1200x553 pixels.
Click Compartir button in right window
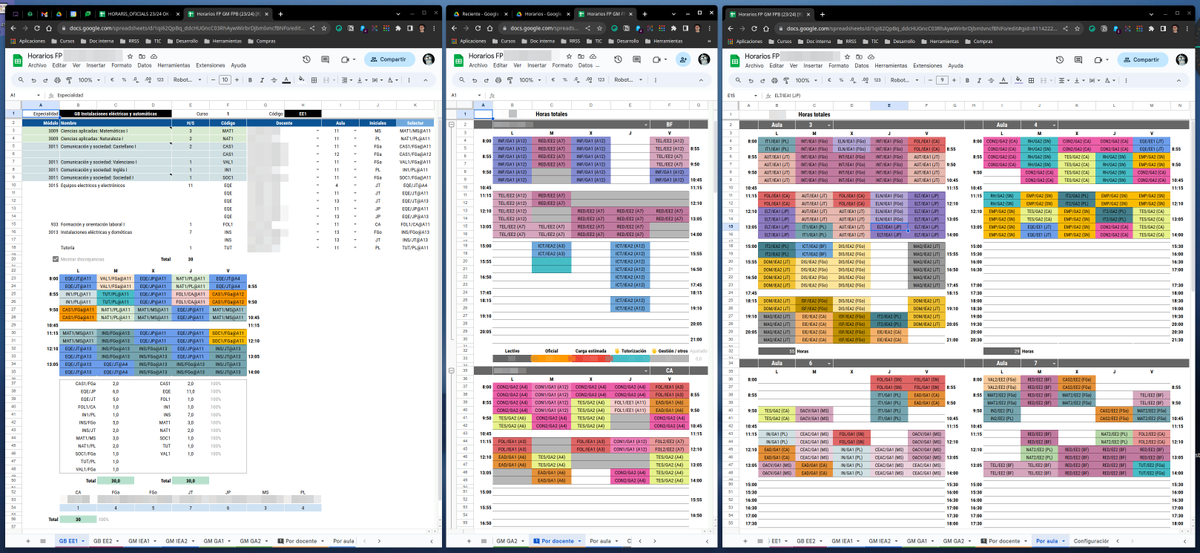coord(1142,59)
